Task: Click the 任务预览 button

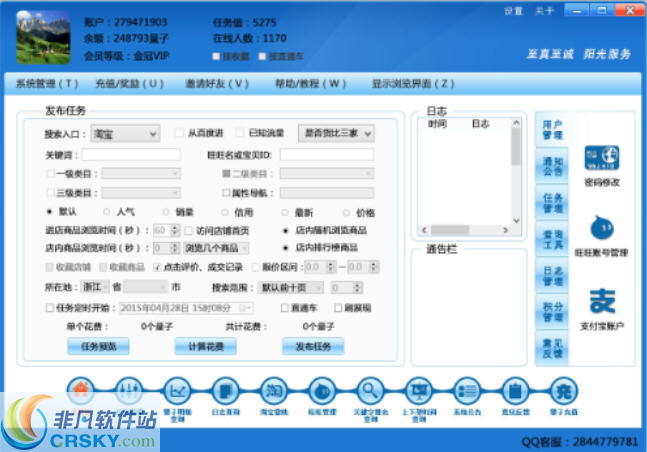Action: coord(98,346)
